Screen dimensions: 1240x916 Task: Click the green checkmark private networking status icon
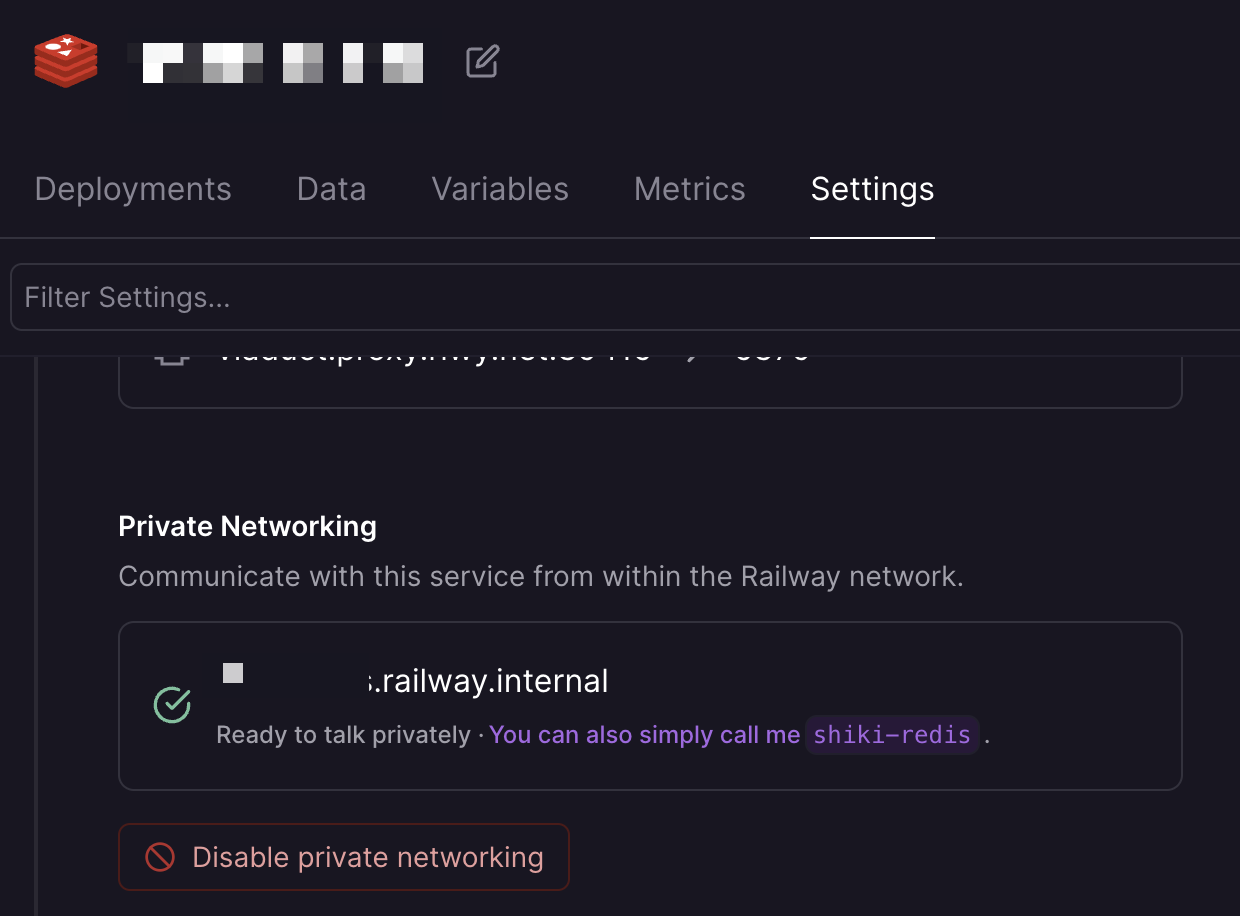point(172,705)
